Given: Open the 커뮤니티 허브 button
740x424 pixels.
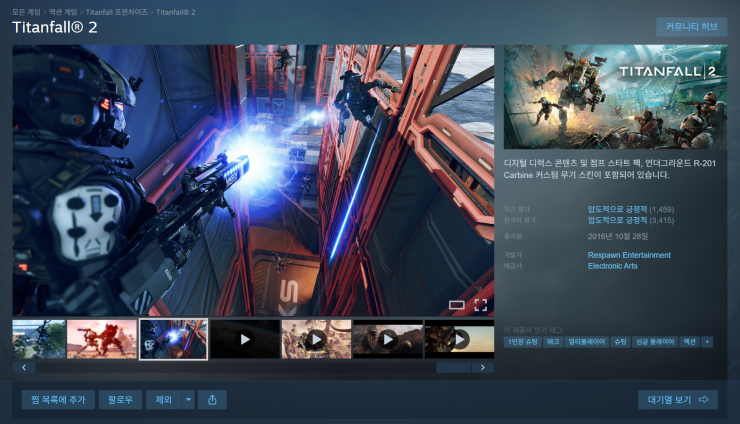Looking at the screenshot, I should click(691, 27).
